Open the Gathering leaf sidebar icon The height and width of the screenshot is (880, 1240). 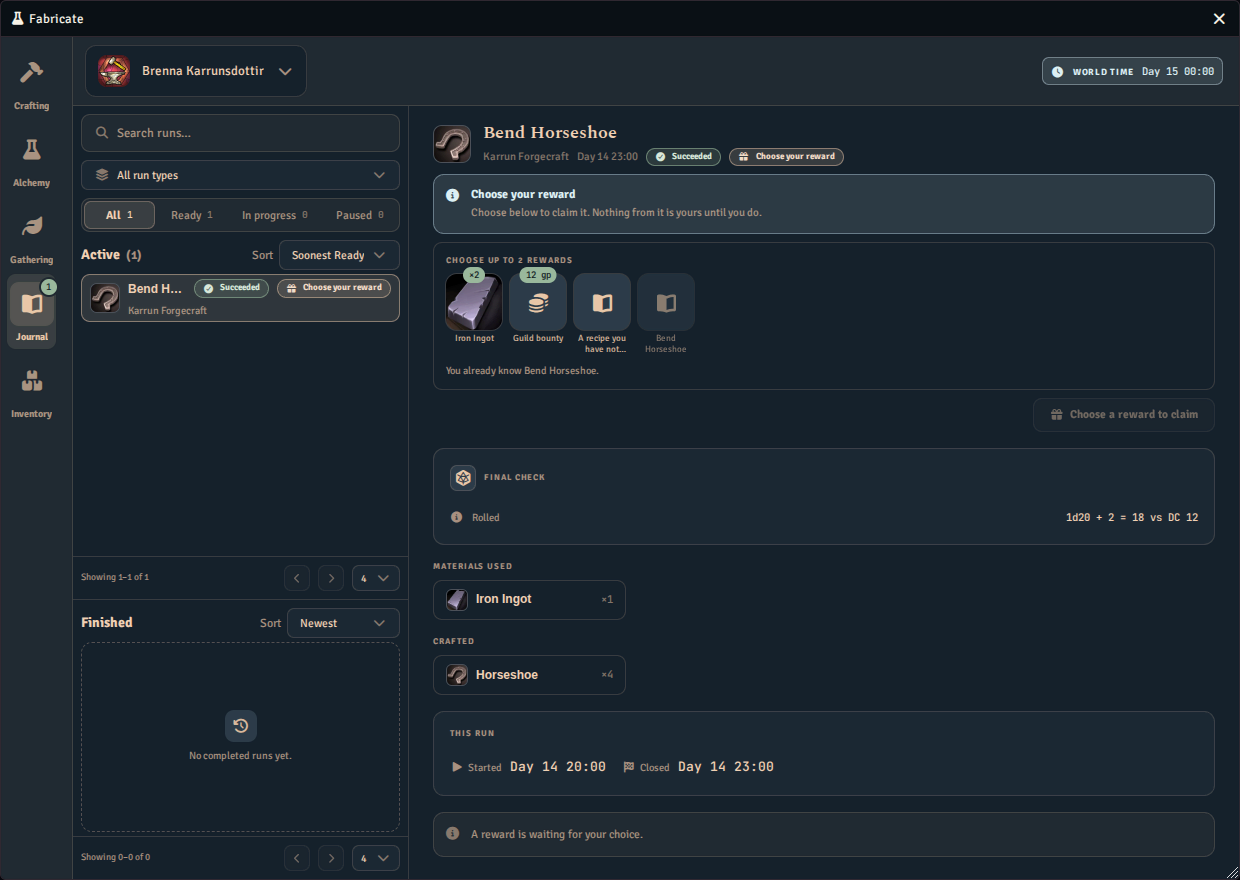tap(31, 227)
